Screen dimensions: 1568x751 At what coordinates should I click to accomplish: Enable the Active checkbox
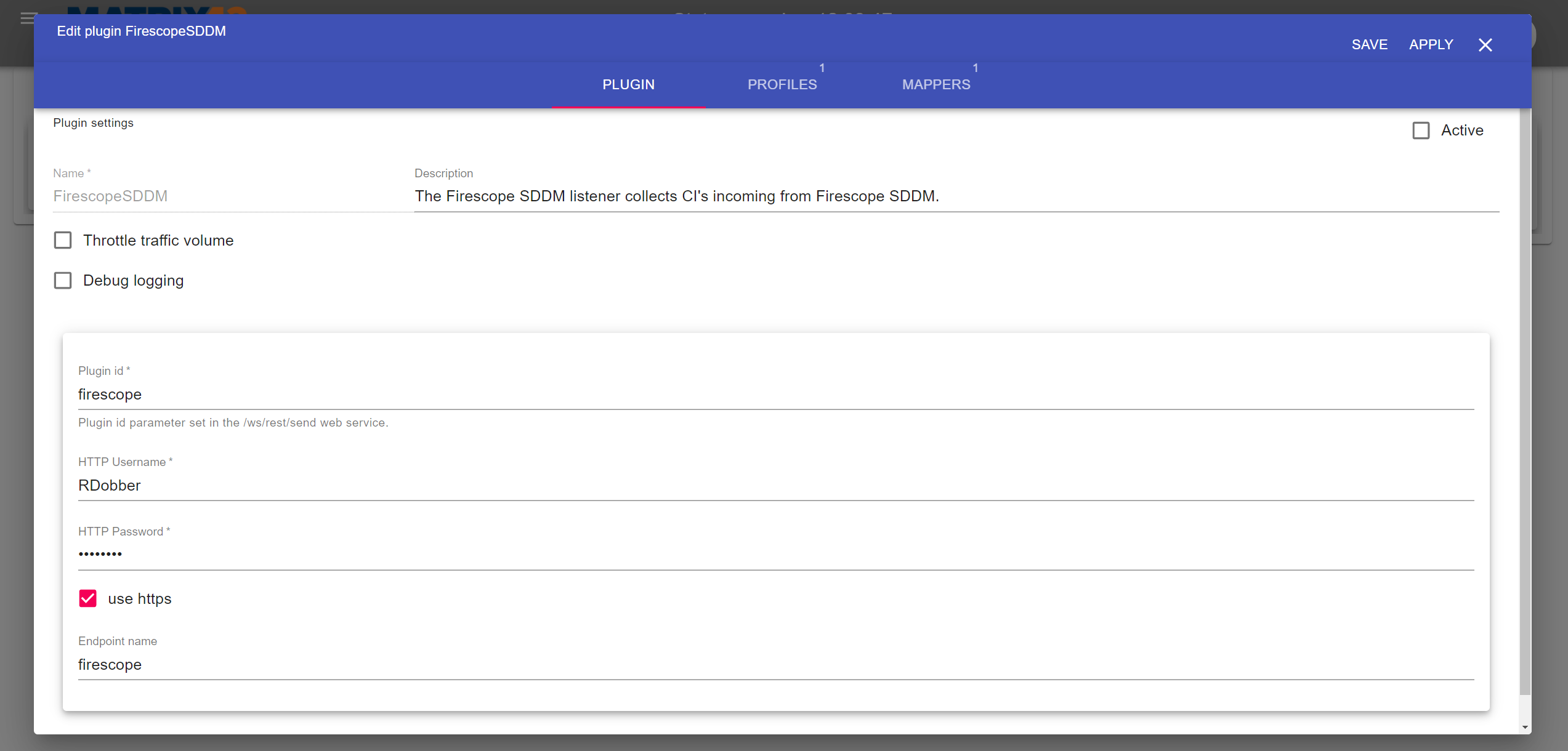point(1421,131)
